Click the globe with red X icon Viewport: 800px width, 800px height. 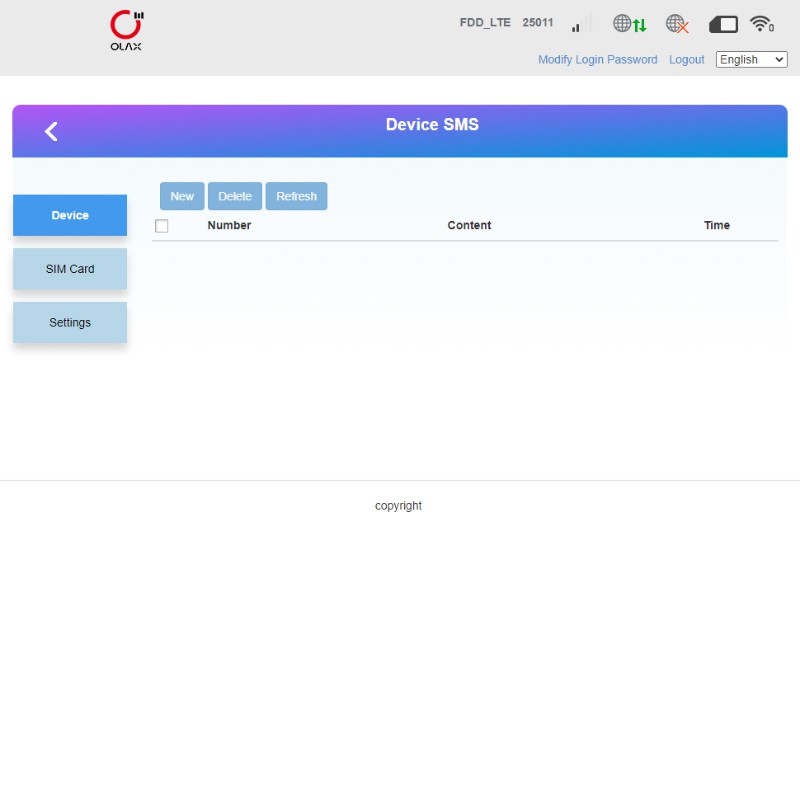pos(677,24)
